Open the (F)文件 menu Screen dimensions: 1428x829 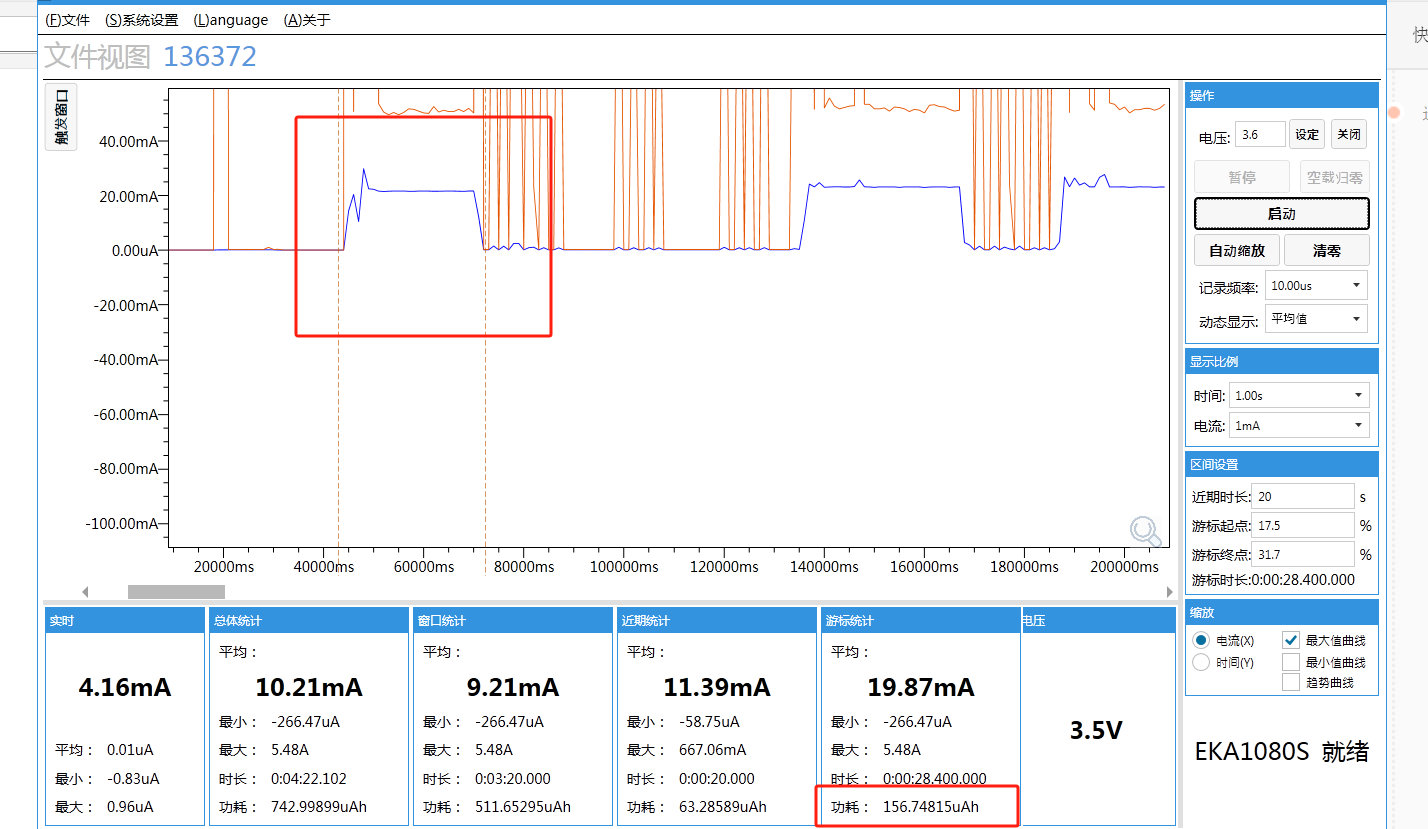pyautogui.click(x=68, y=20)
